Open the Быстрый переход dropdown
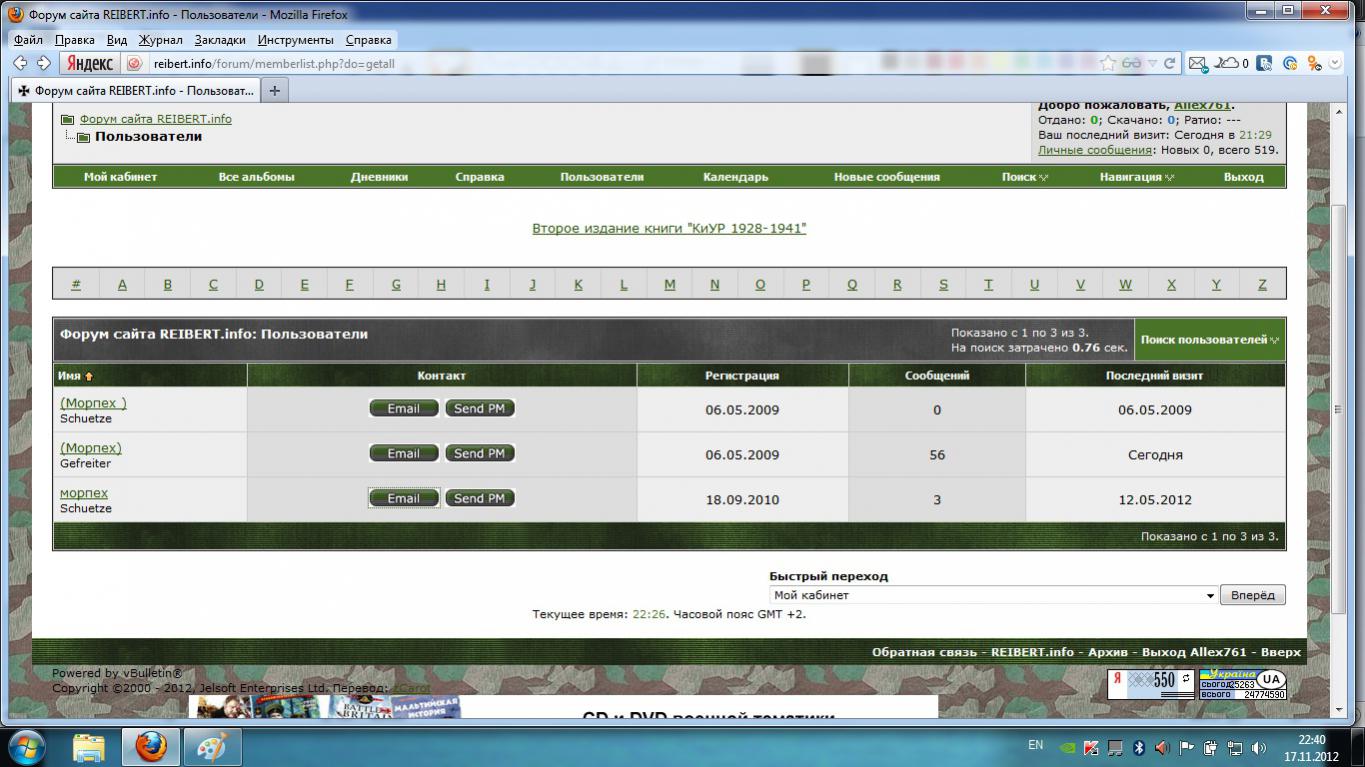Screen dimensions: 1365x767 pos(993,595)
